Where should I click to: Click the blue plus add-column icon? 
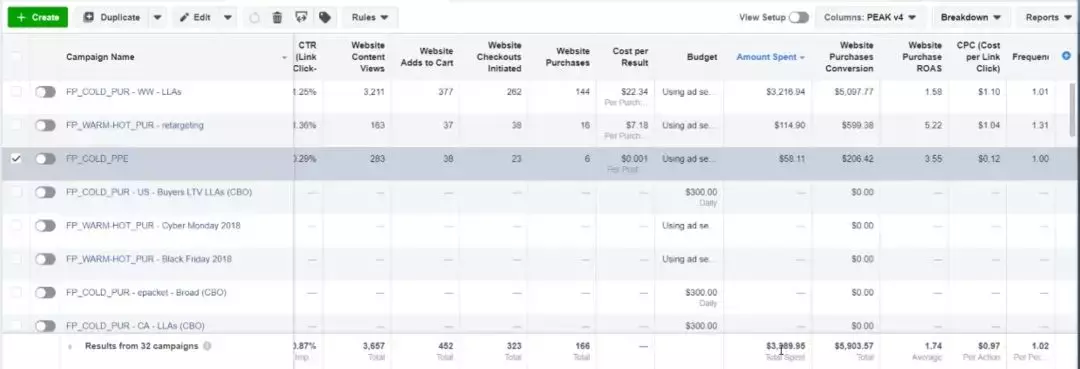tap(1066, 56)
